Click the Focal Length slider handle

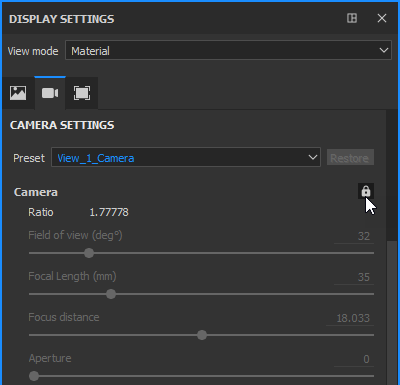click(111, 294)
